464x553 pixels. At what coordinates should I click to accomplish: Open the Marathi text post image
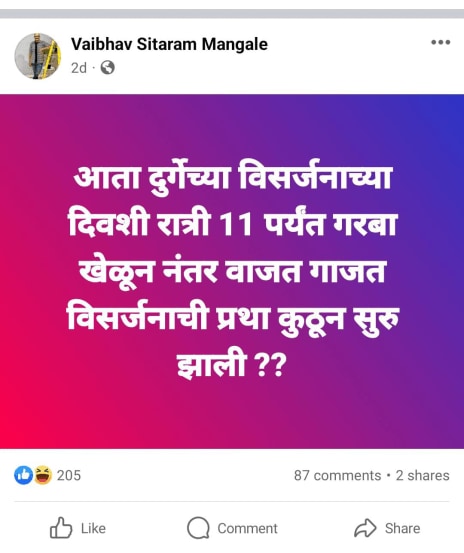click(232, 272)
